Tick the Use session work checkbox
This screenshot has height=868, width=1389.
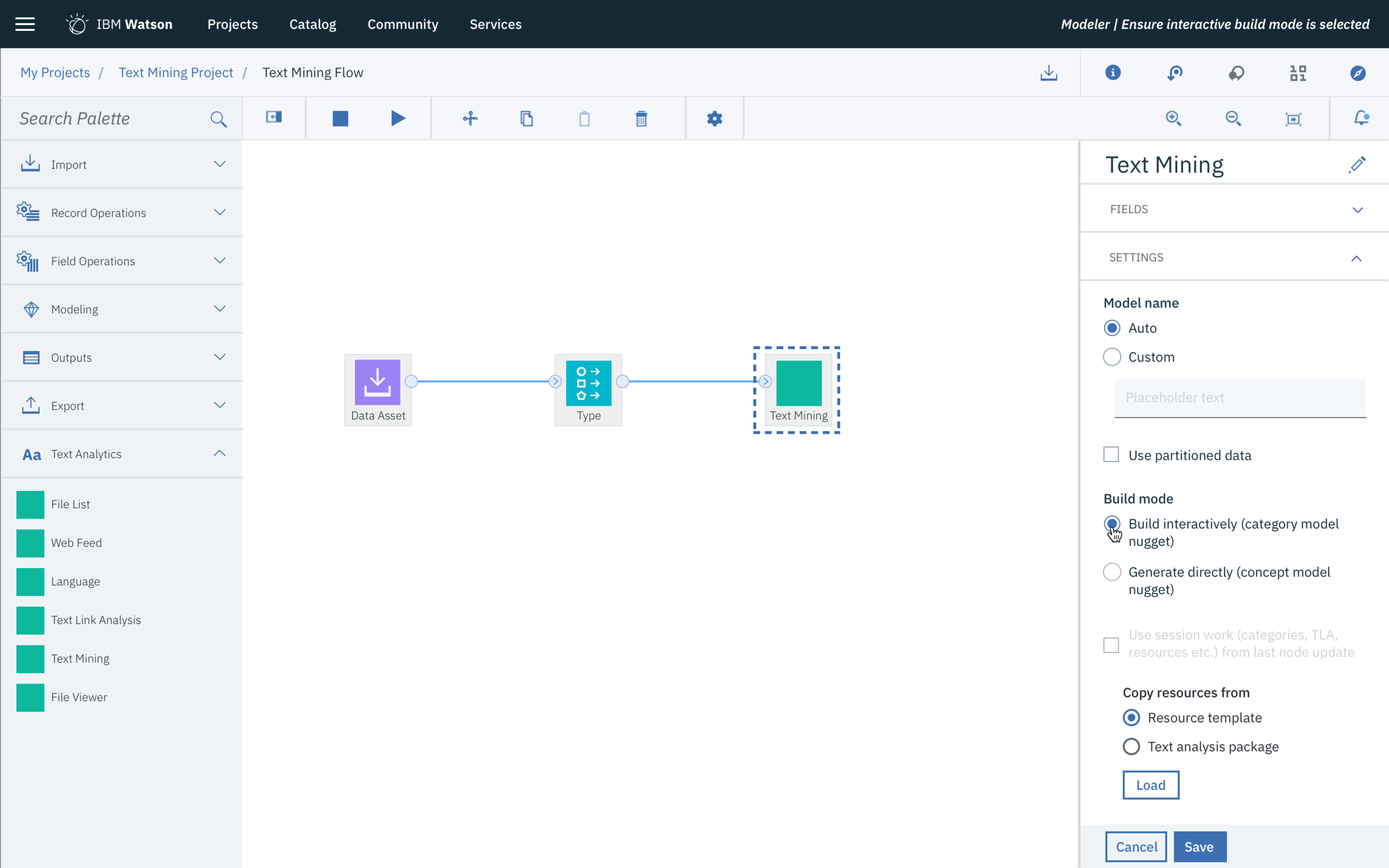tap(1111, 645)
